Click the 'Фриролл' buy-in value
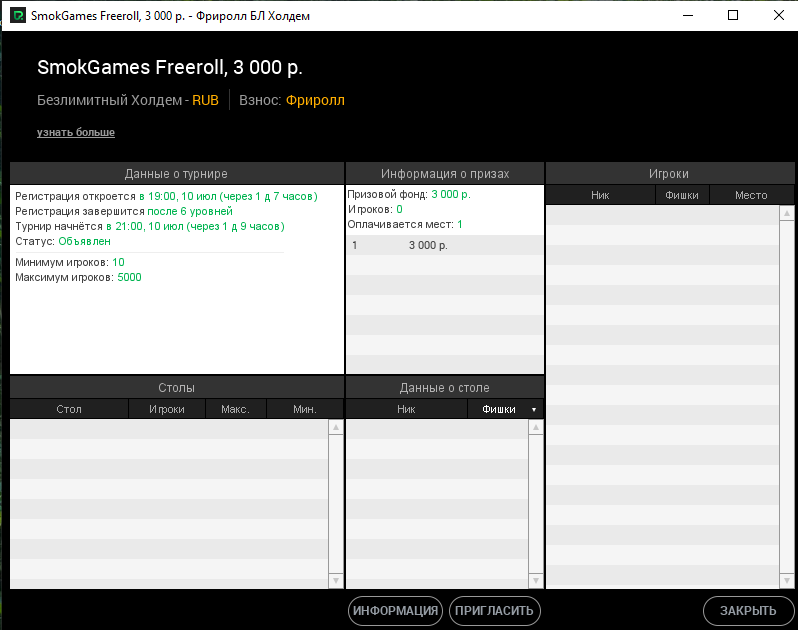Image resolution: width=798 pixels, height=630 pixels. click(x=315, y=100)
